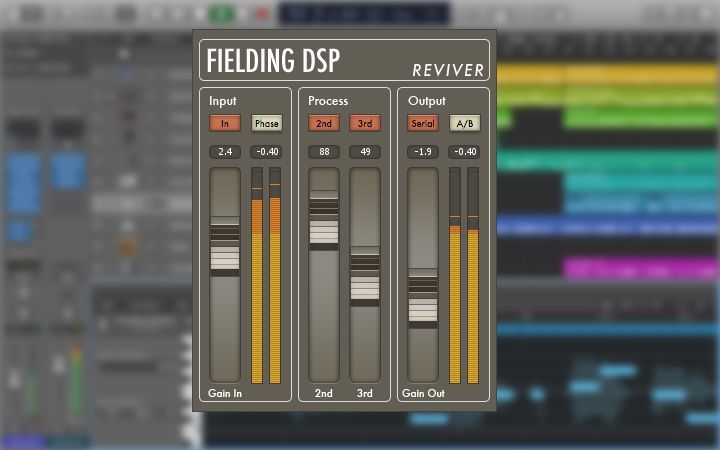Click the left input level meter
This screenshot has height=450, width=720.
pos(257,276)
